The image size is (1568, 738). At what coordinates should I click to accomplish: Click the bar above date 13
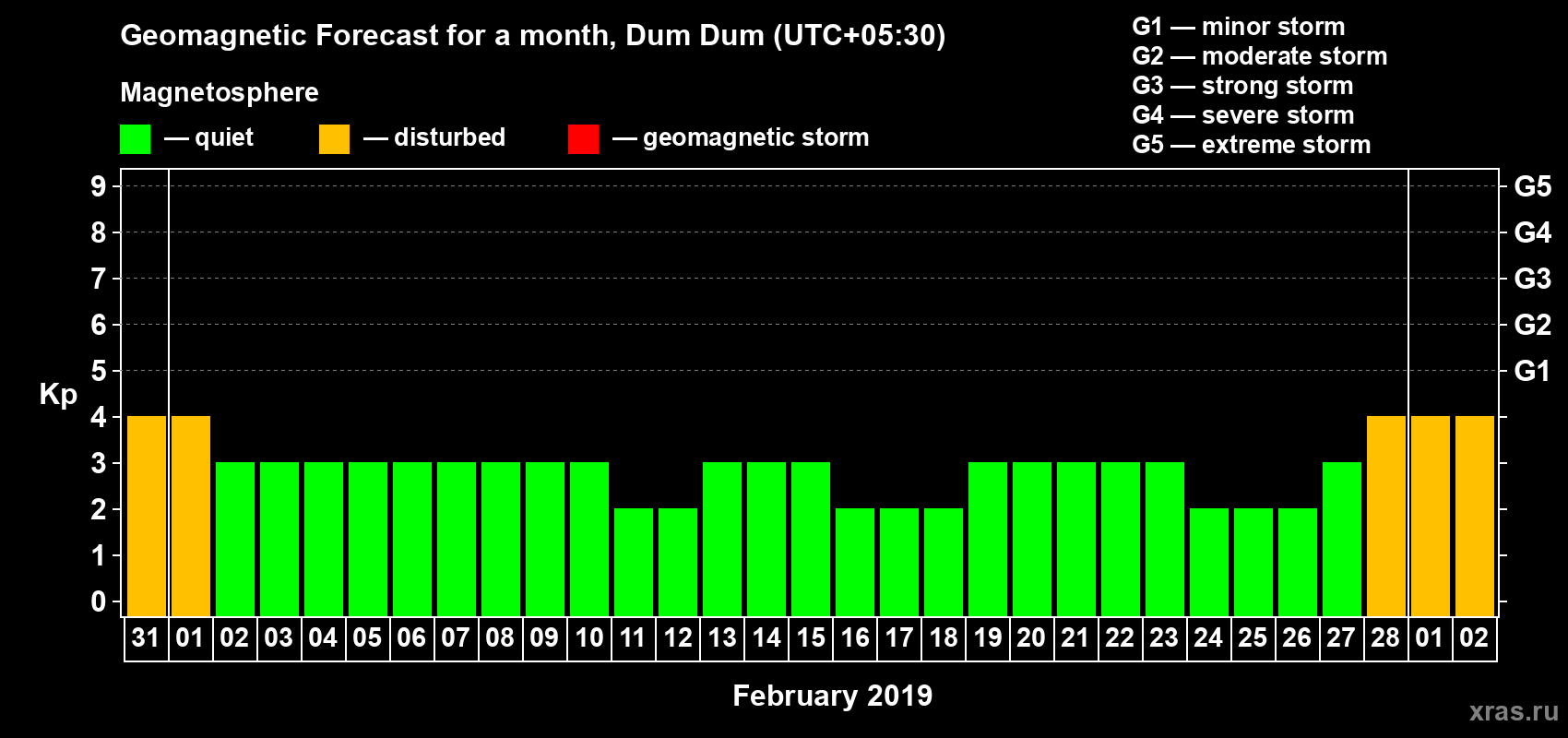[x=722, y=539]
